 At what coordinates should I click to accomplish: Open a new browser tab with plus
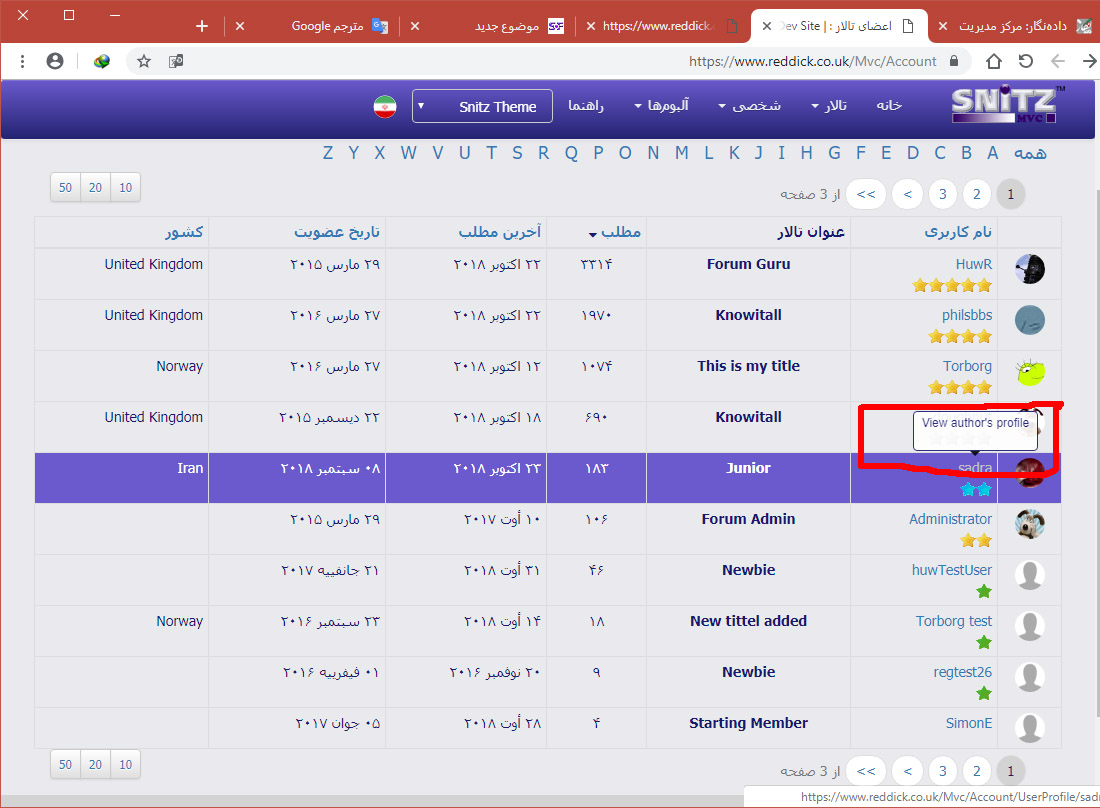pos(202,26)
